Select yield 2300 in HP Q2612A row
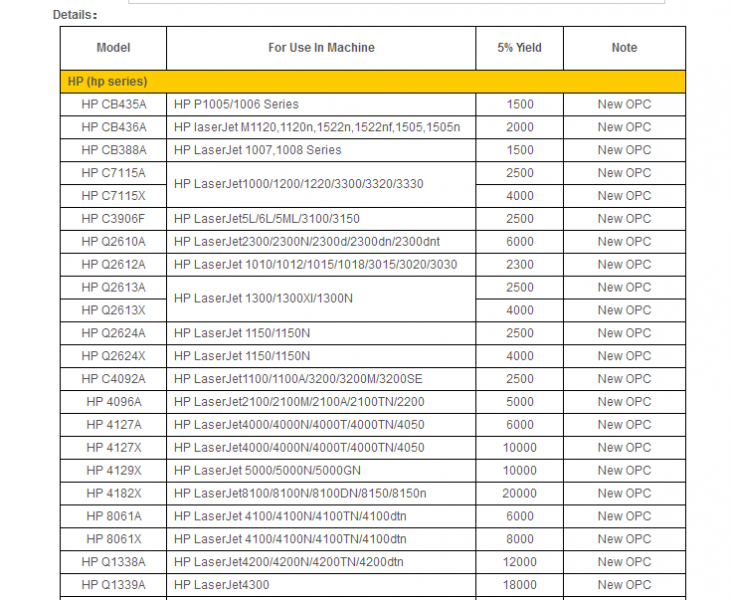The height and width of the screenshot is (600, 731). [519, 264]
